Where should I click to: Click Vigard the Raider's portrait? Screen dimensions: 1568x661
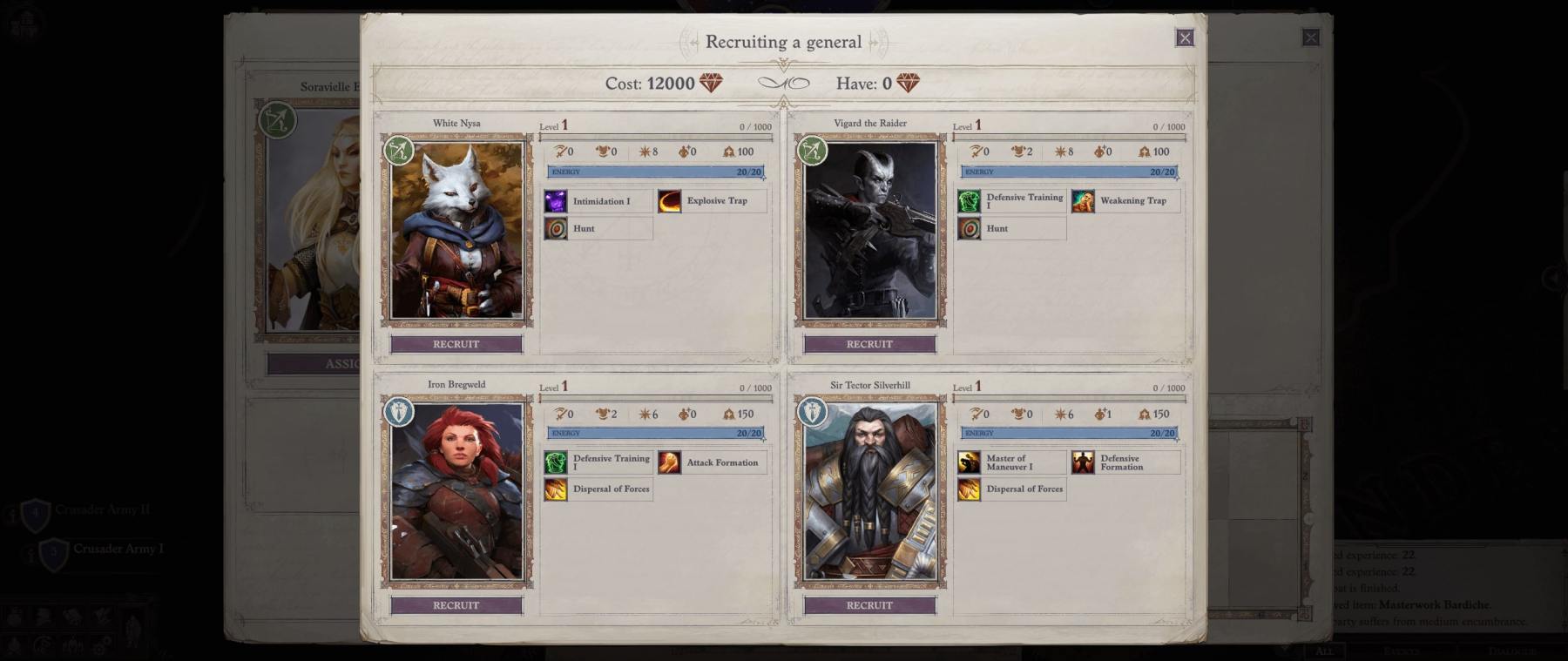[870, 231]
